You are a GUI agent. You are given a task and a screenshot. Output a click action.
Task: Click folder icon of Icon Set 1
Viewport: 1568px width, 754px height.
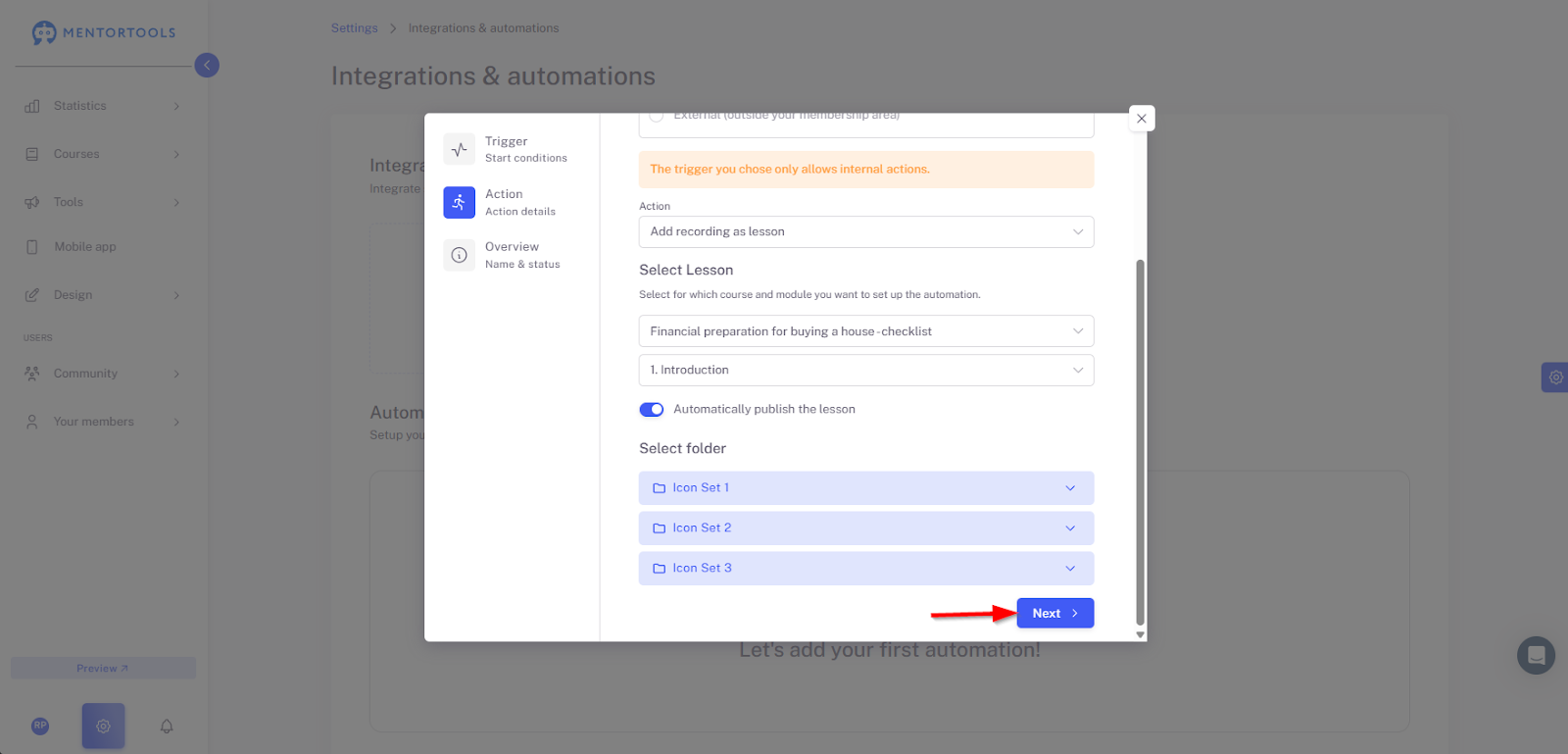pyautogui.click(x=660, y=488)
